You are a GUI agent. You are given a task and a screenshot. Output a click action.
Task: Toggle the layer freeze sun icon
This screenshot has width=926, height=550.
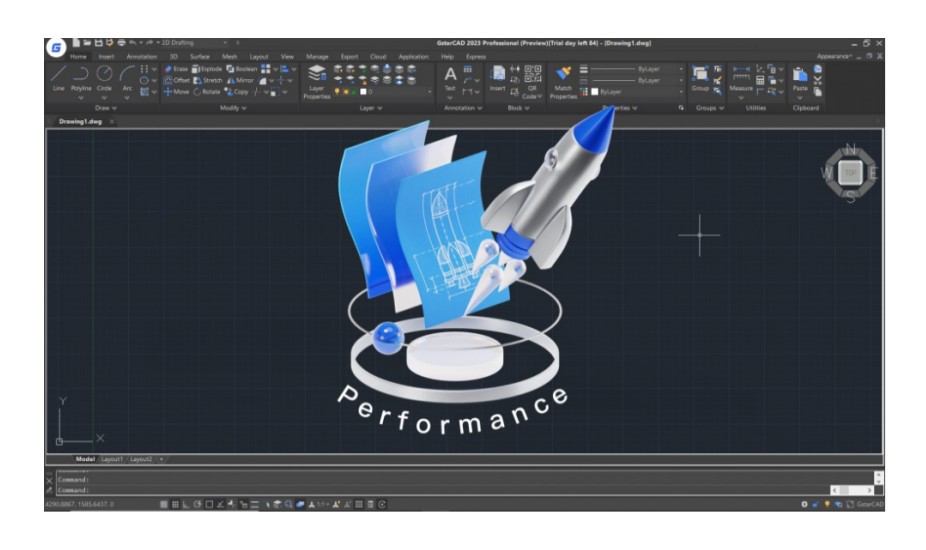pyautogui.click(x=345, y=92)
